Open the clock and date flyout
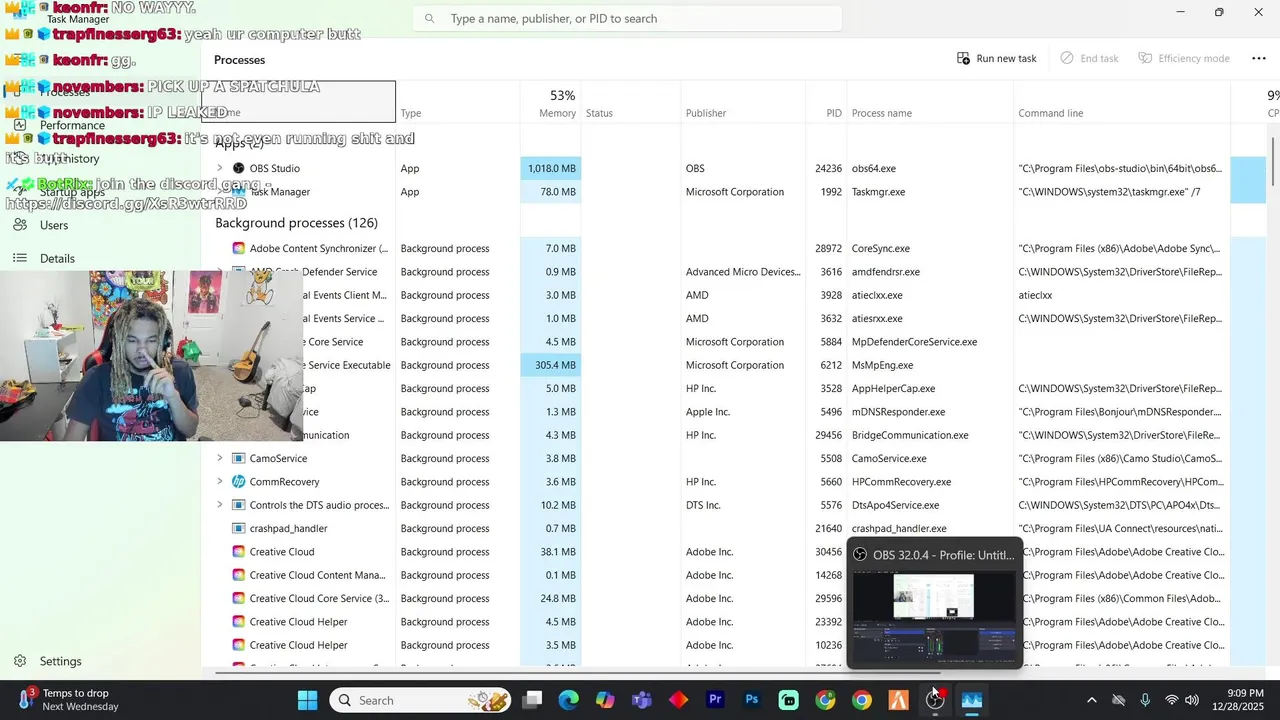 pyautogui.click(x=1237, y=700)
